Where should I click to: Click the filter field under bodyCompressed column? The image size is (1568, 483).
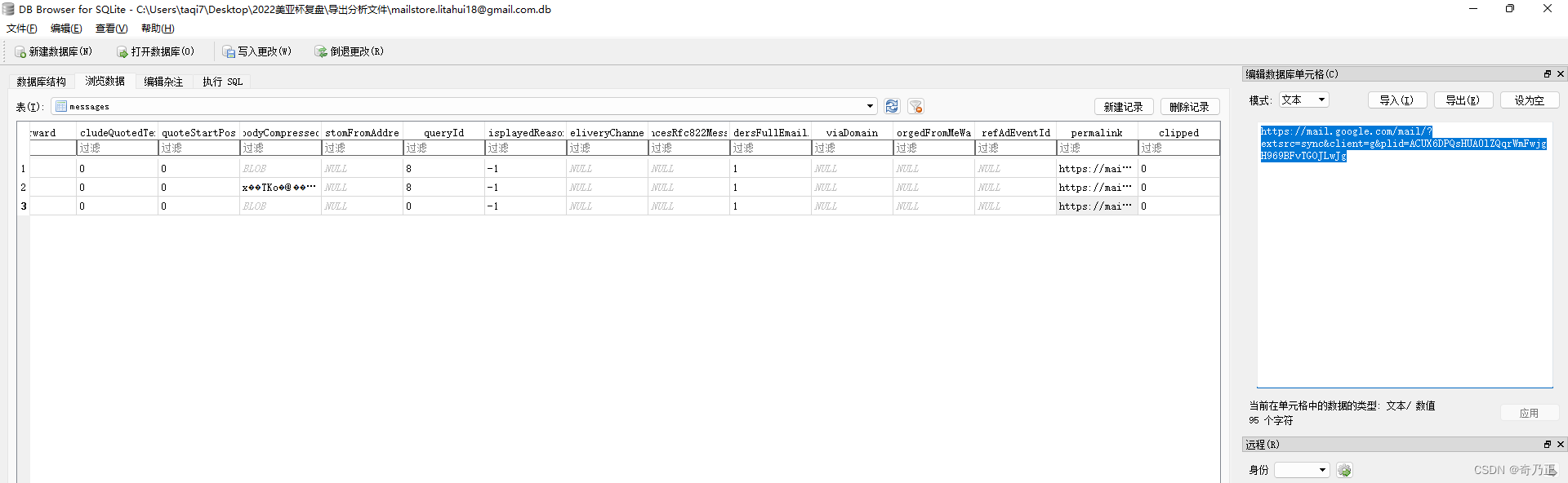280,148
